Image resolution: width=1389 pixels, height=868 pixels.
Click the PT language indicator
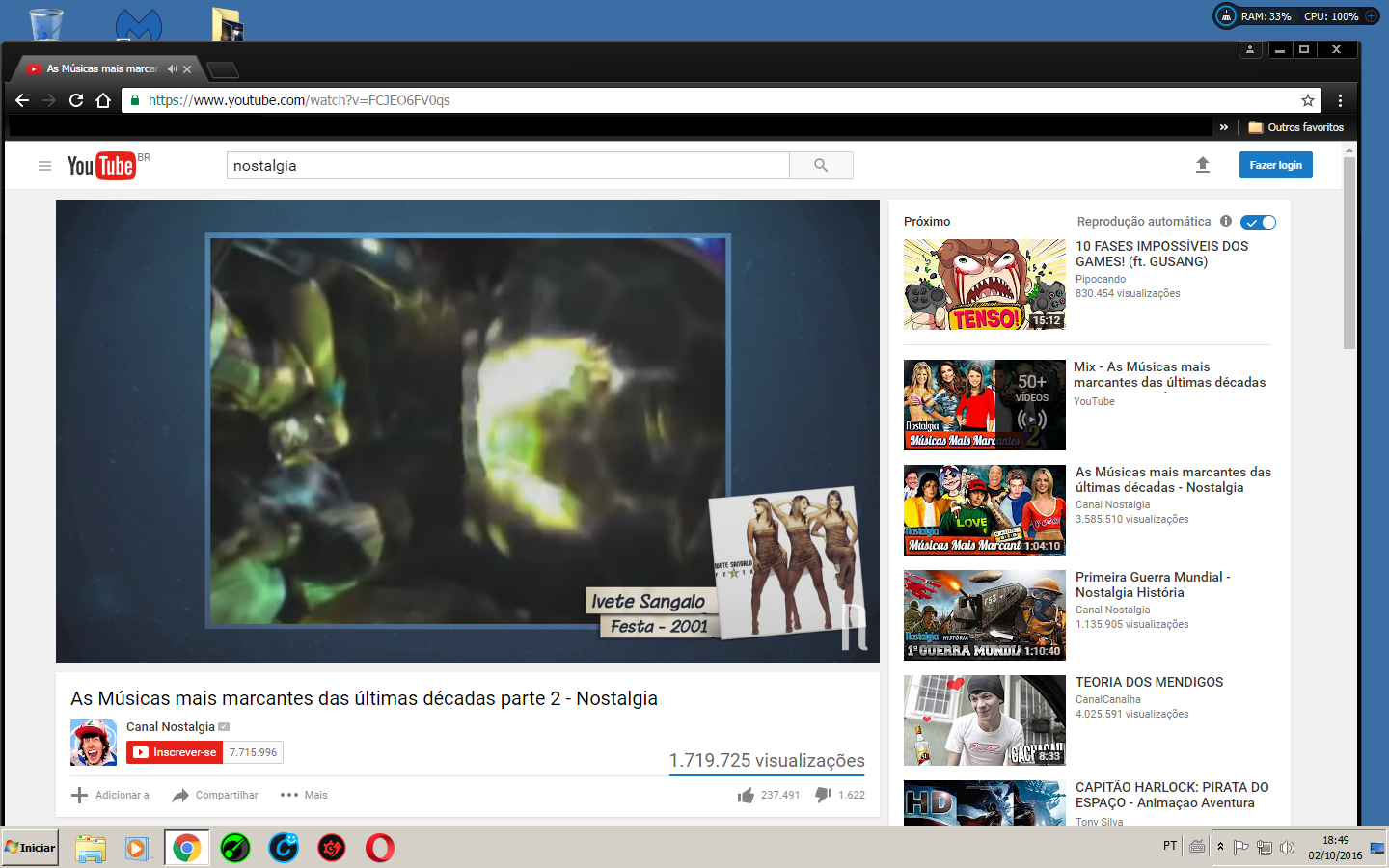click(x=1170, y=846)
